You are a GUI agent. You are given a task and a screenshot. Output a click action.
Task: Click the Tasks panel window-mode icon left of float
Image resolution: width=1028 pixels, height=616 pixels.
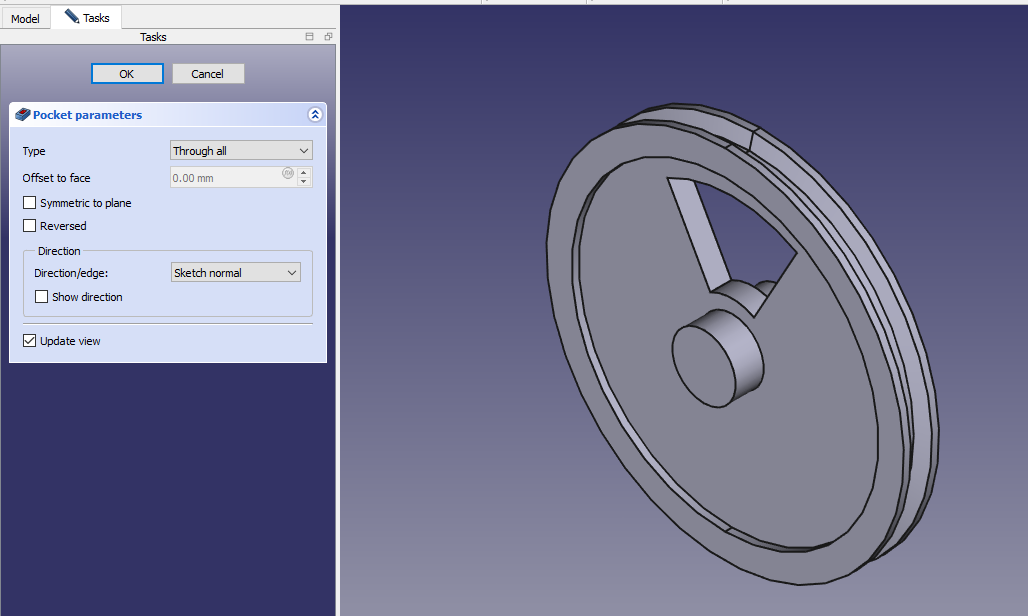[x=310, y=37]
